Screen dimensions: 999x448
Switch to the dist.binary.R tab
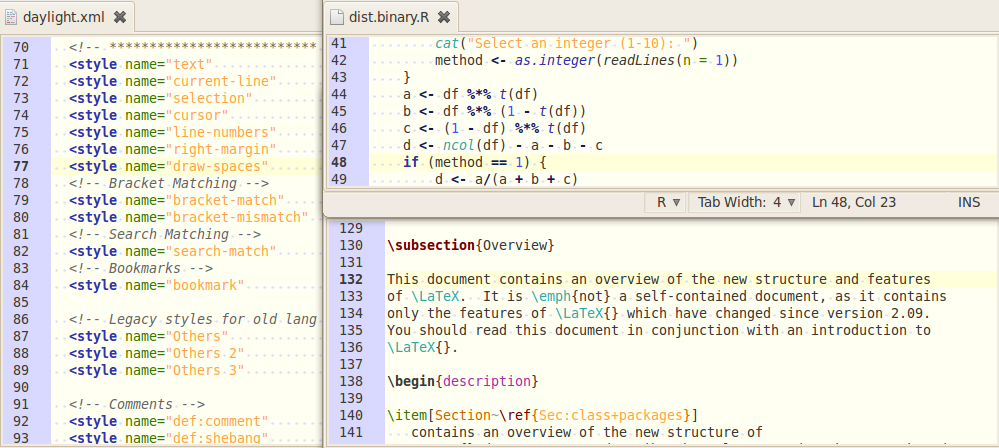389,17
